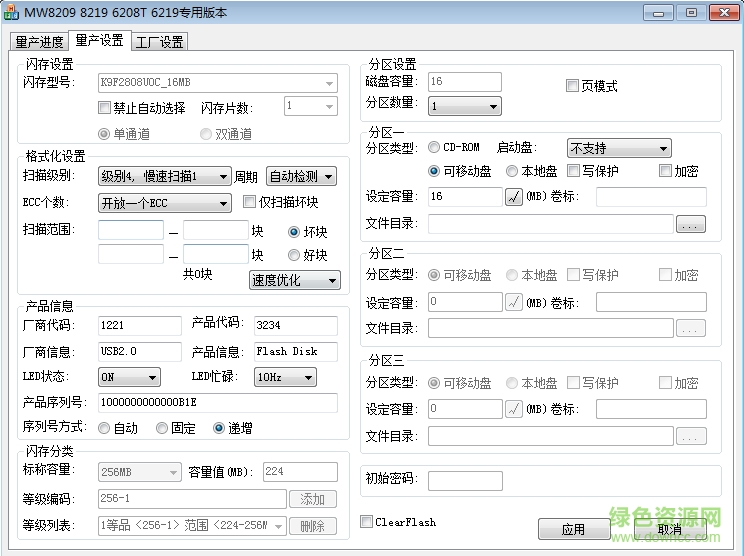Screen dimensions: 744x556
Task: Click second-row scan range start field
Action: coord(131,254)
